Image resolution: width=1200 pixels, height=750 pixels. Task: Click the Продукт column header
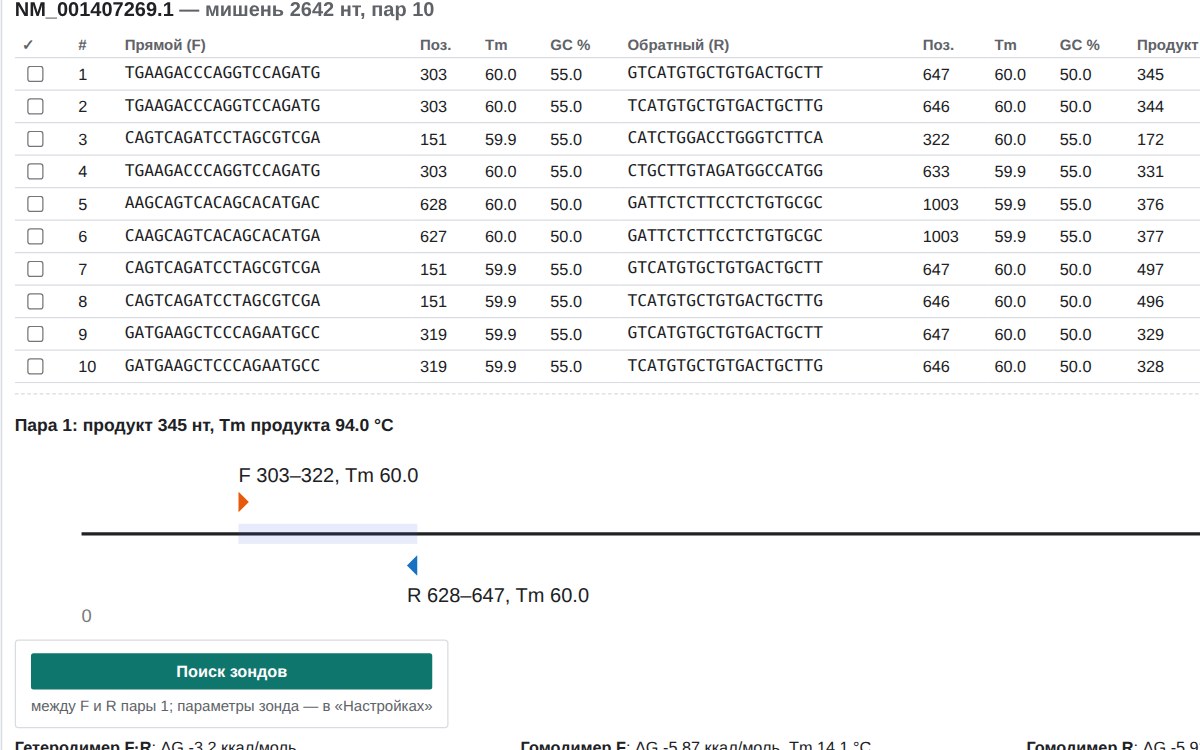coord(1167,45)
